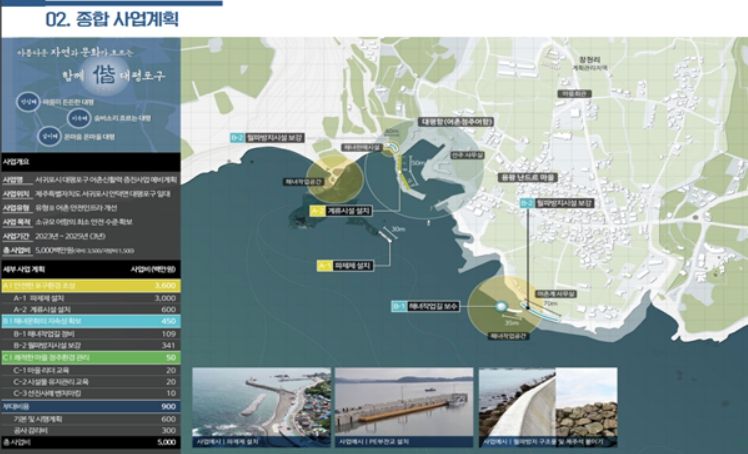This screenshot has width=748, height=454.
Task: Select the '총사업비' total row with 5,000
Action: coord(91,442)
